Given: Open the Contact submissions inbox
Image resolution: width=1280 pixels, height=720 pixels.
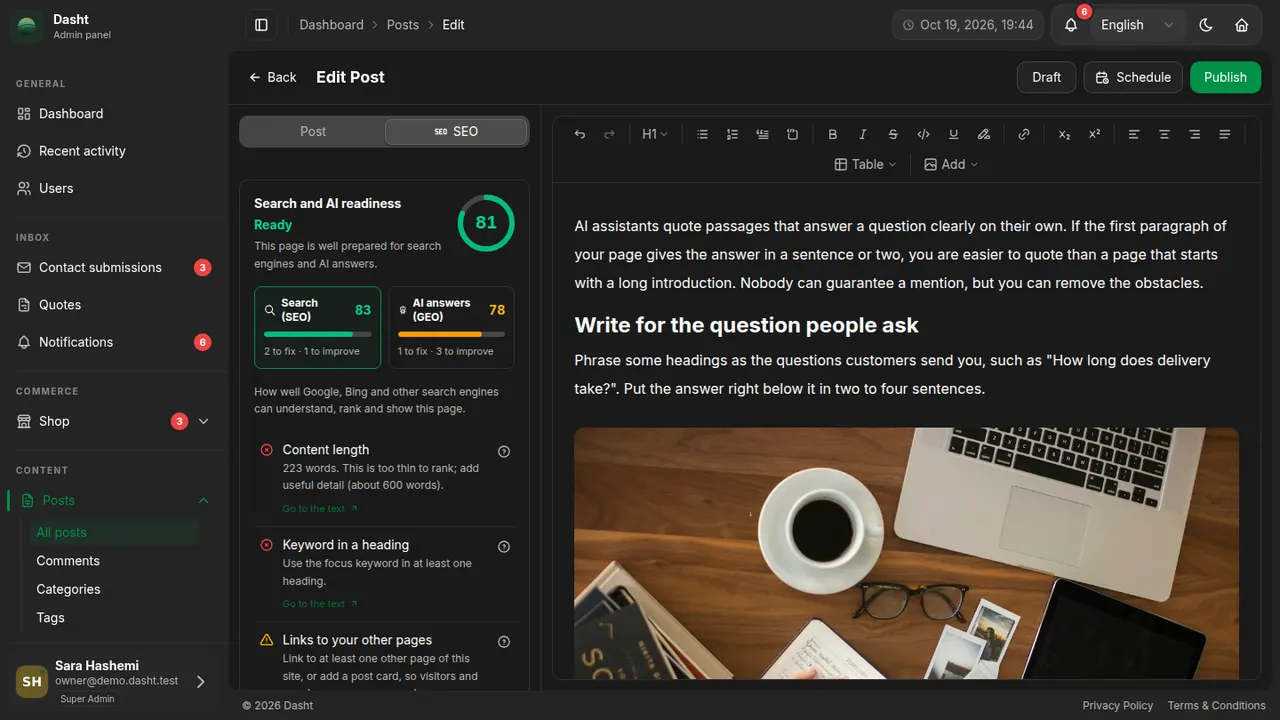Looking at the screenshot, I should click(x=114, y=267).
